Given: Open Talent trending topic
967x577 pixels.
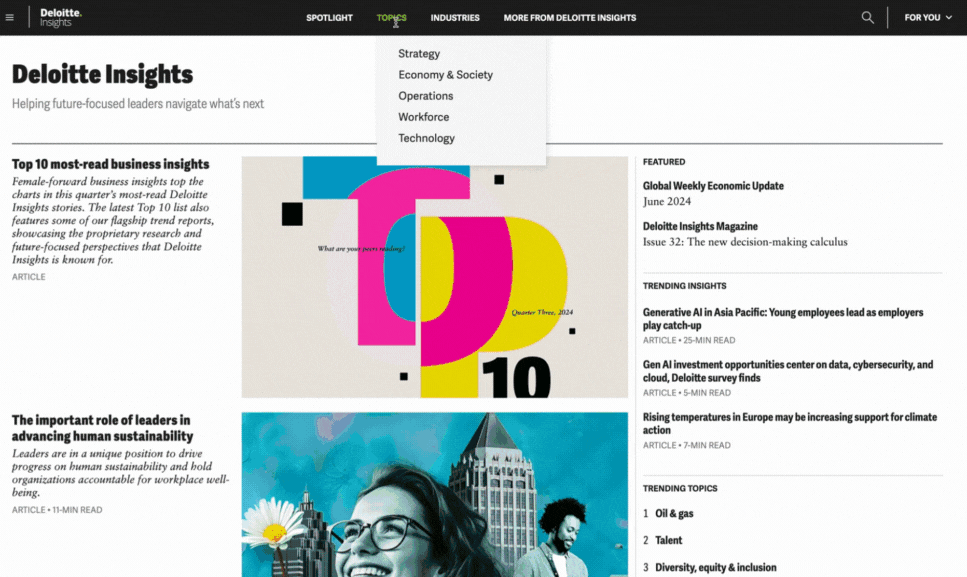Looking at the screenshot, I should tap(669, 540).
